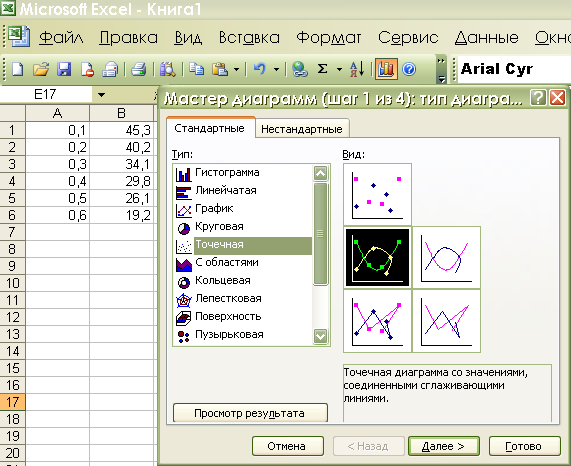
Task: Click the cell containing 45,3
Action: tap(121, 130)
